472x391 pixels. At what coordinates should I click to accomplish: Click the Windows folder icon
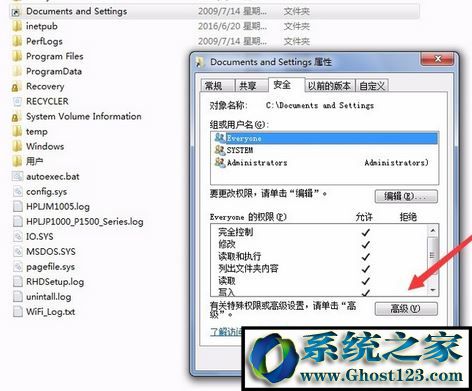pos(16,146)
